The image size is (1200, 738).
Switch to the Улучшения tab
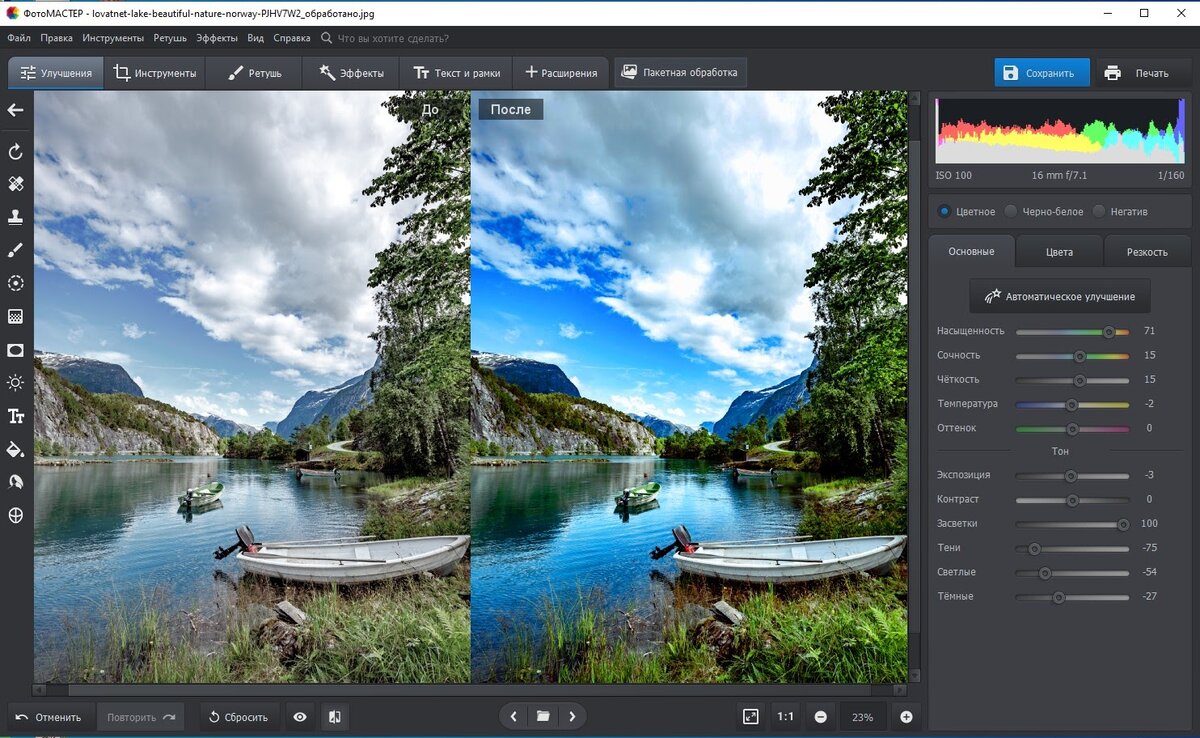56,73
